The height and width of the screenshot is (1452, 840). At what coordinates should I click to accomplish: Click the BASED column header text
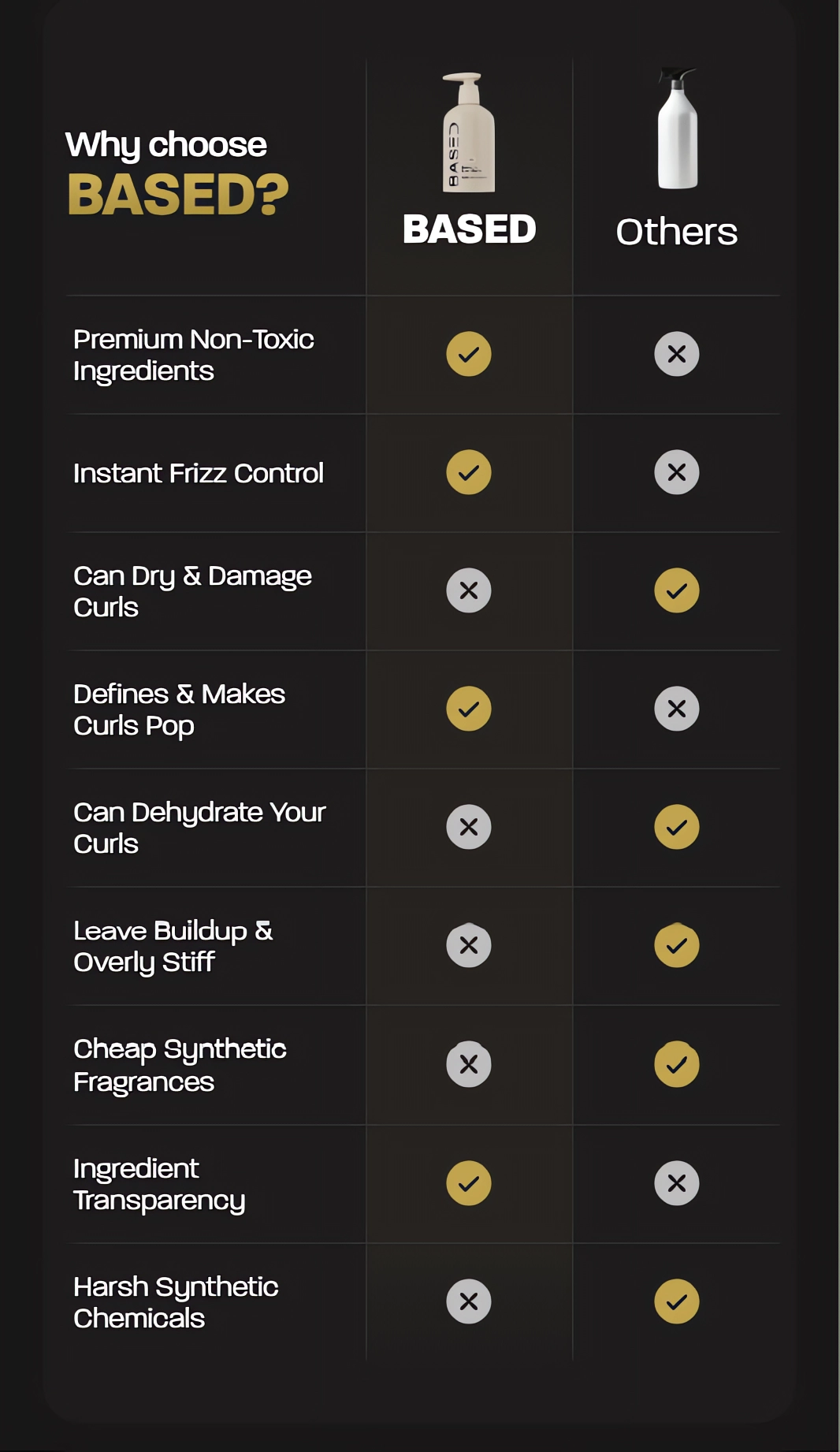point(469,229)
